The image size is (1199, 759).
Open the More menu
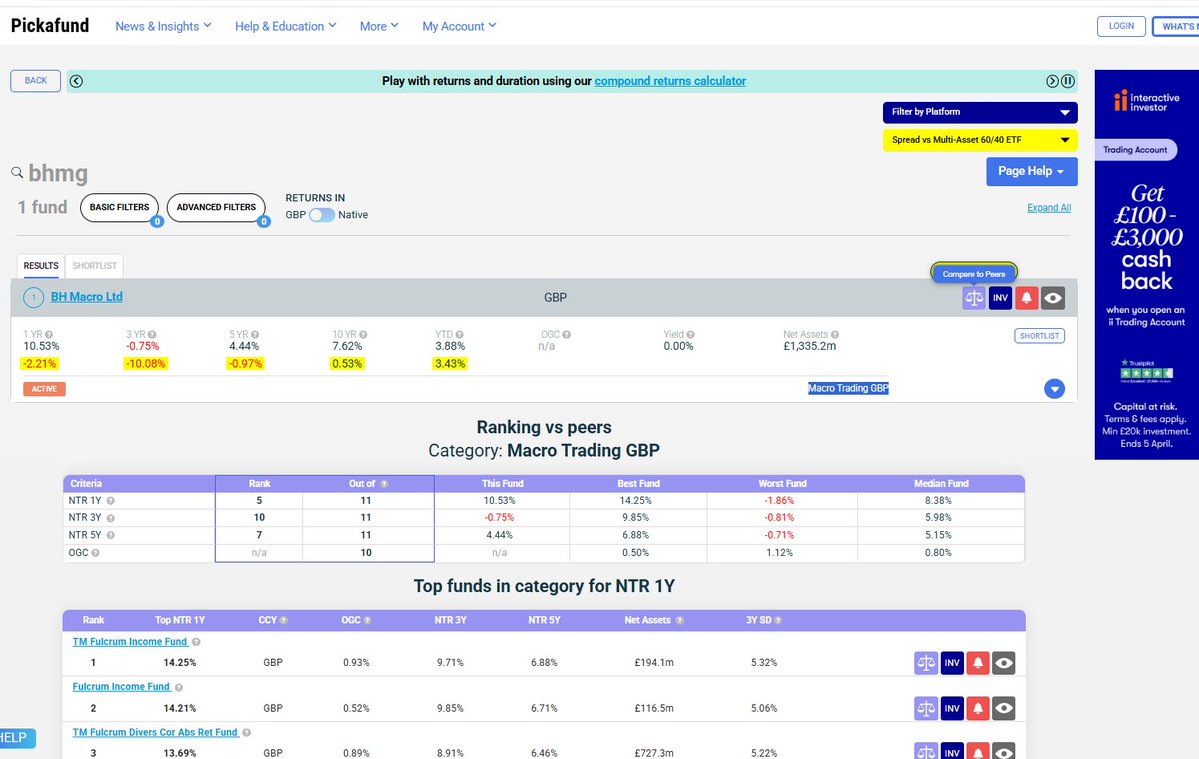379,26
